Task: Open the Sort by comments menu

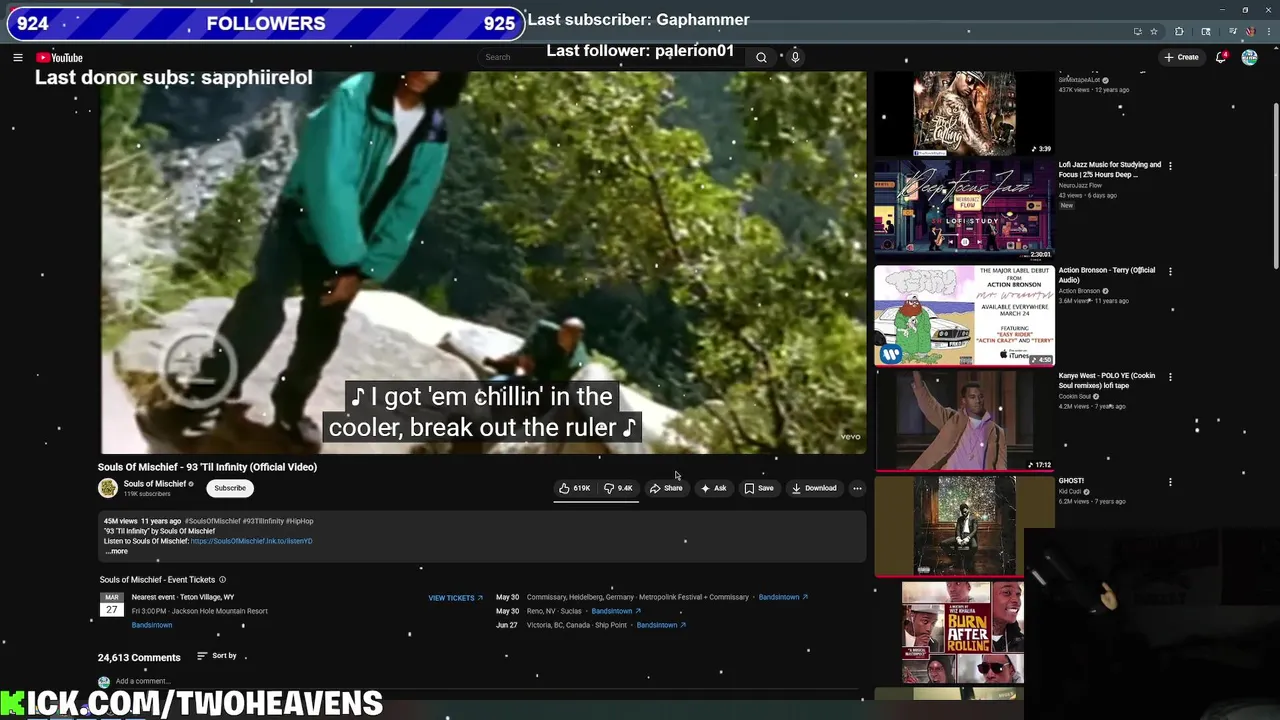Action: [217, 656]
